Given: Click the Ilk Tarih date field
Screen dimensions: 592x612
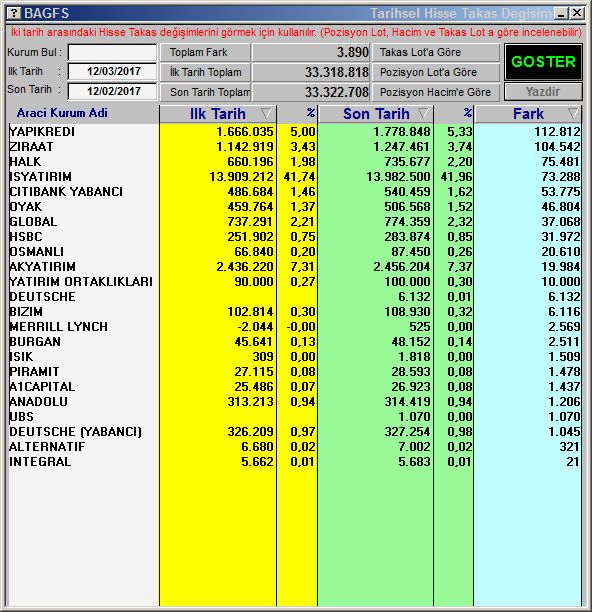Looking at the screenshot, I should [x=112, y=71].
